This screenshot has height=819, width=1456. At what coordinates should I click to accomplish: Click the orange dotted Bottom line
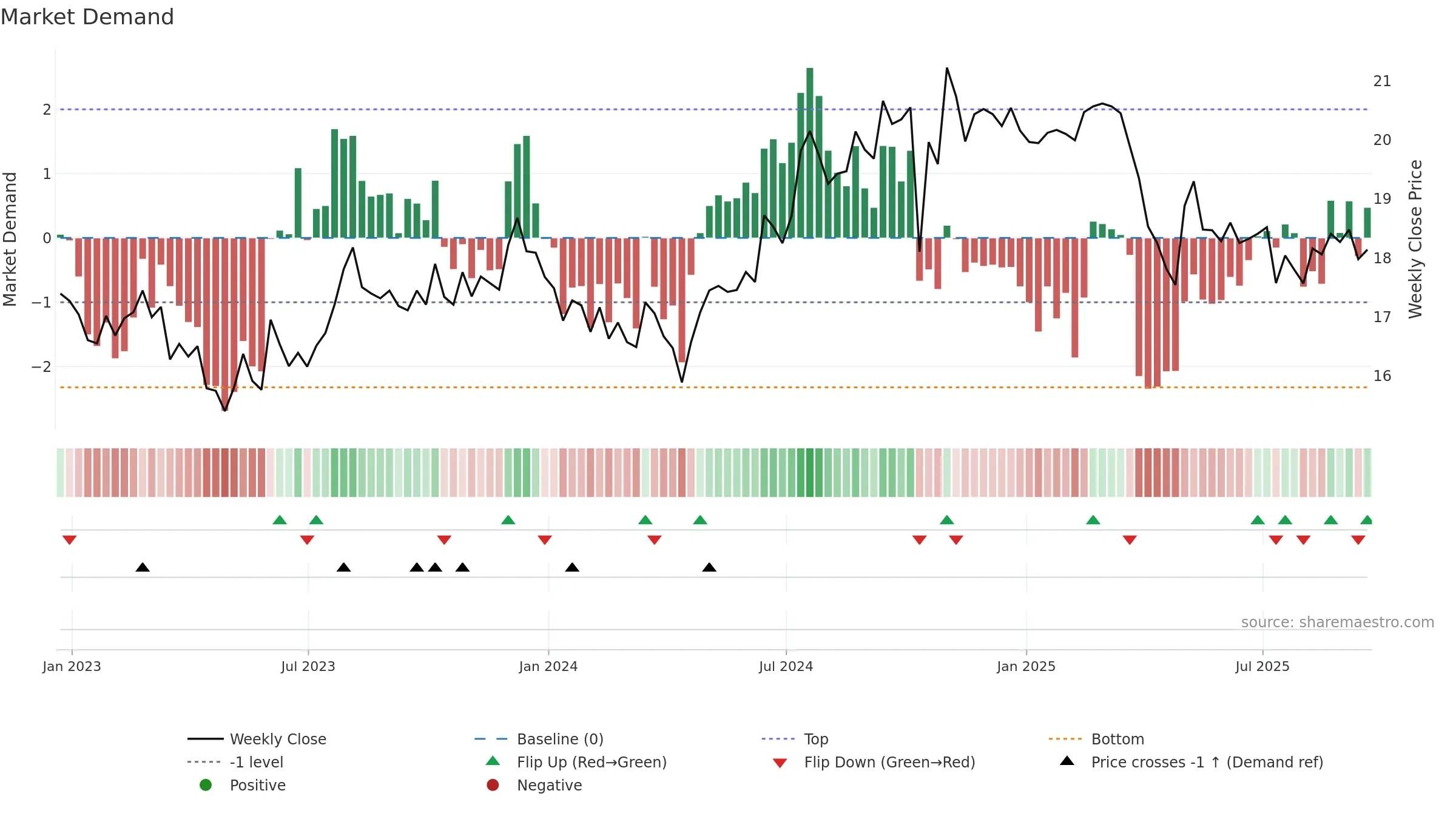[x=713, y=387]
